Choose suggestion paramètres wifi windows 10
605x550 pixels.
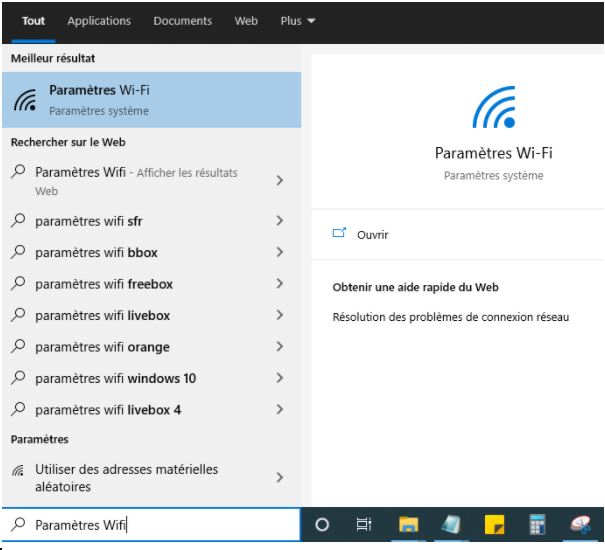pyautogui.click(x=152, y=378)
